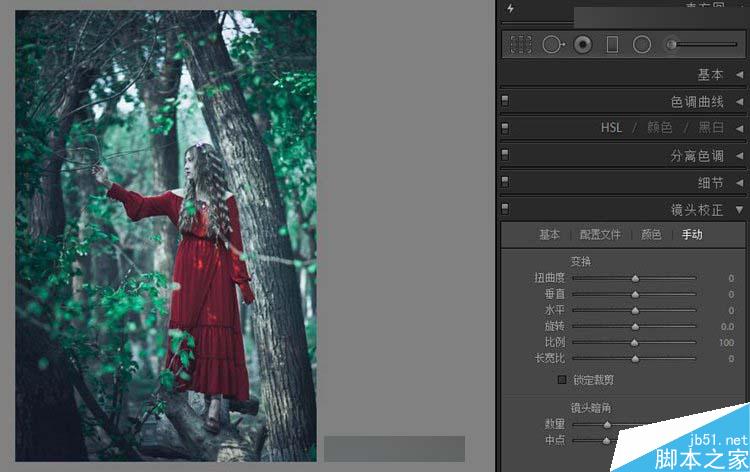Select the Crop Overlay tool
Image resolution: width=750 pixels, height=472 pixels.
[520, 44]
